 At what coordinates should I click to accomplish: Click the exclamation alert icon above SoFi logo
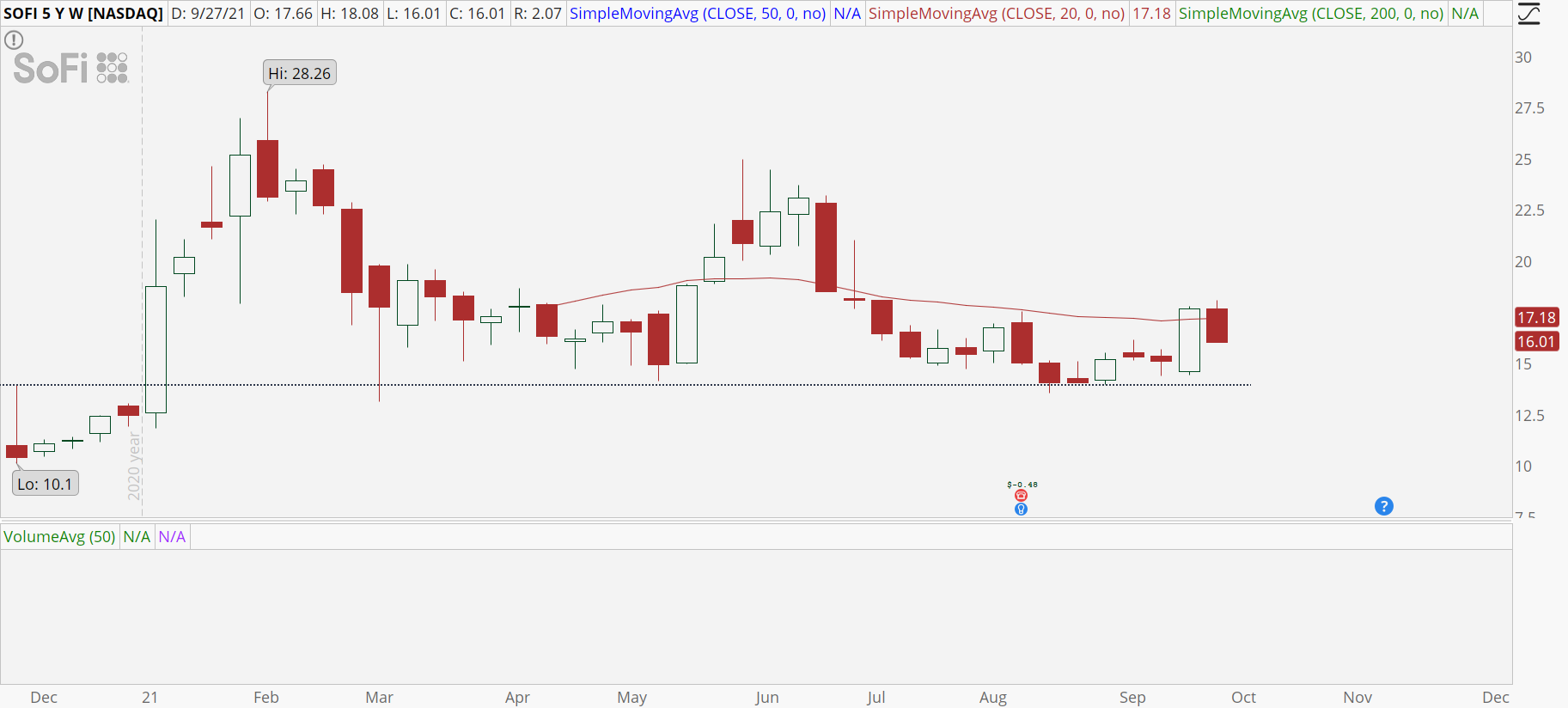click(x=14, y=40)
